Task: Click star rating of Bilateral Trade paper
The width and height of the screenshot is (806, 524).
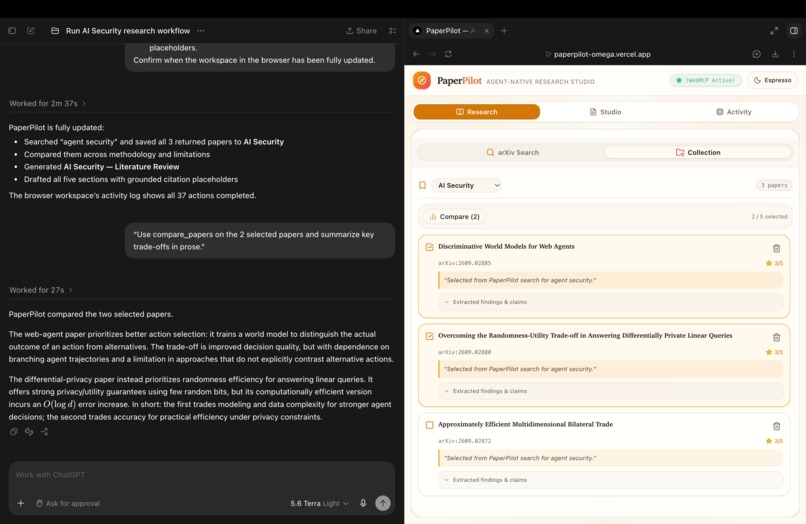Action: [774, 441]
